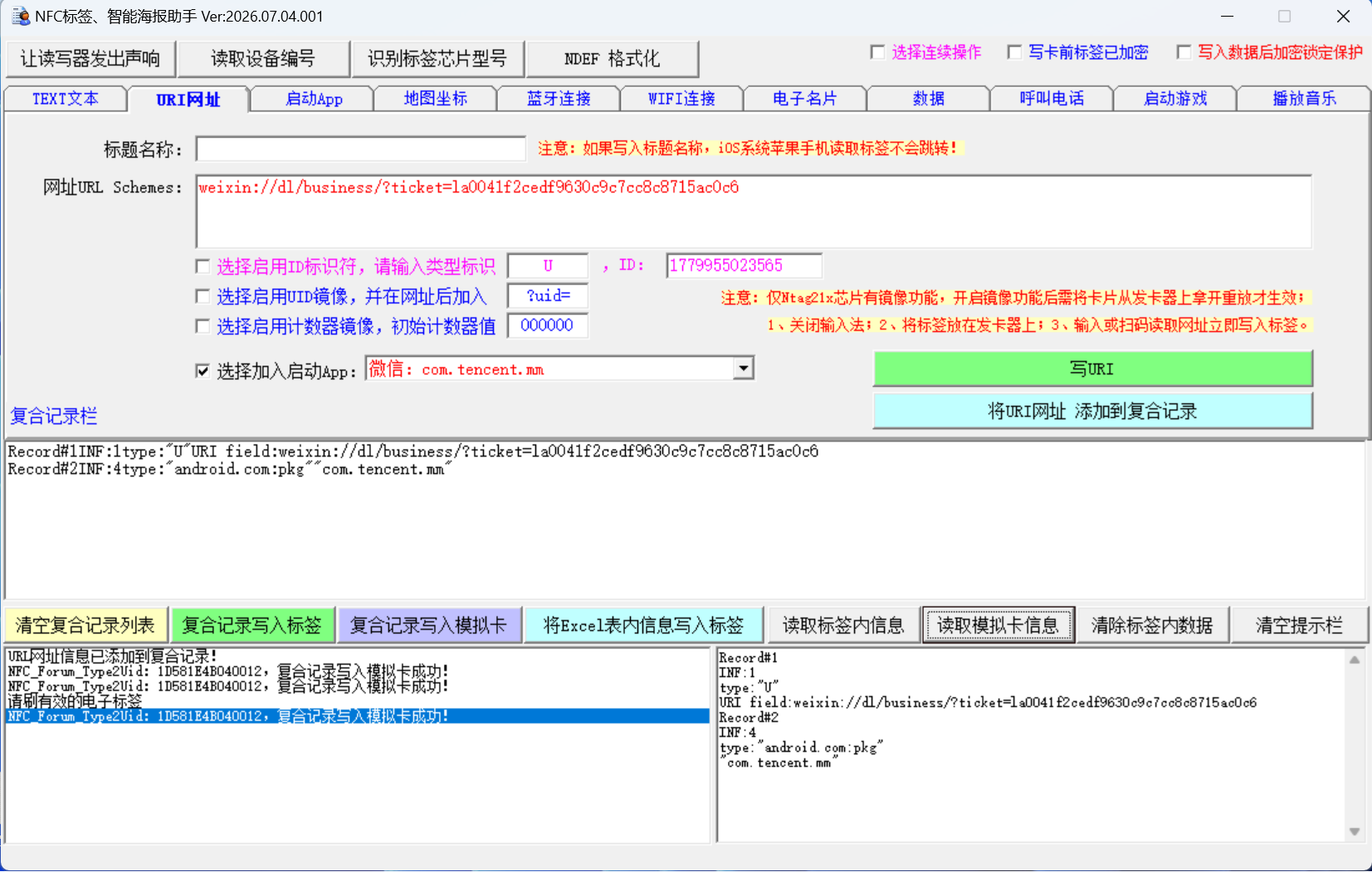1372x872 pixels.
Task: Minimize the NFC标签 window
Action: (1228, 17)
